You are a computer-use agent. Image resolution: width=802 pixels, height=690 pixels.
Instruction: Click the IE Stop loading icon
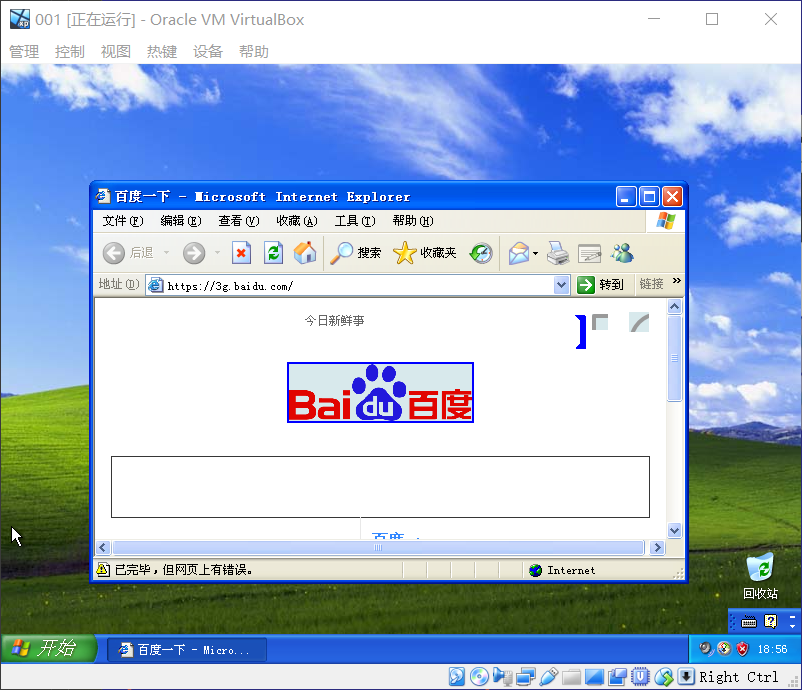tap(241, 253)
